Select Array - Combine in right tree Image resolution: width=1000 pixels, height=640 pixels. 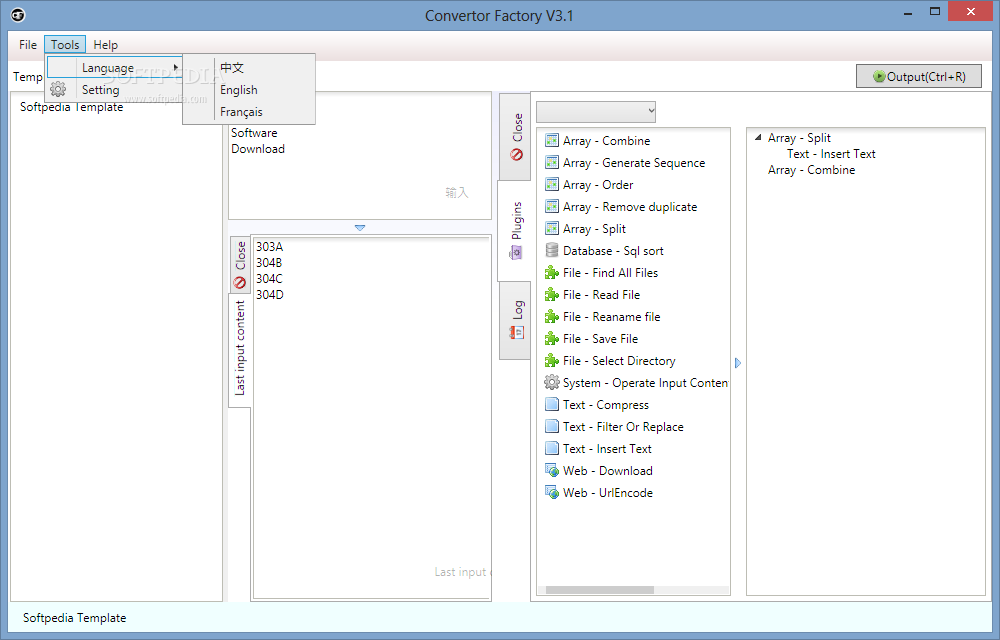(811, 170)
